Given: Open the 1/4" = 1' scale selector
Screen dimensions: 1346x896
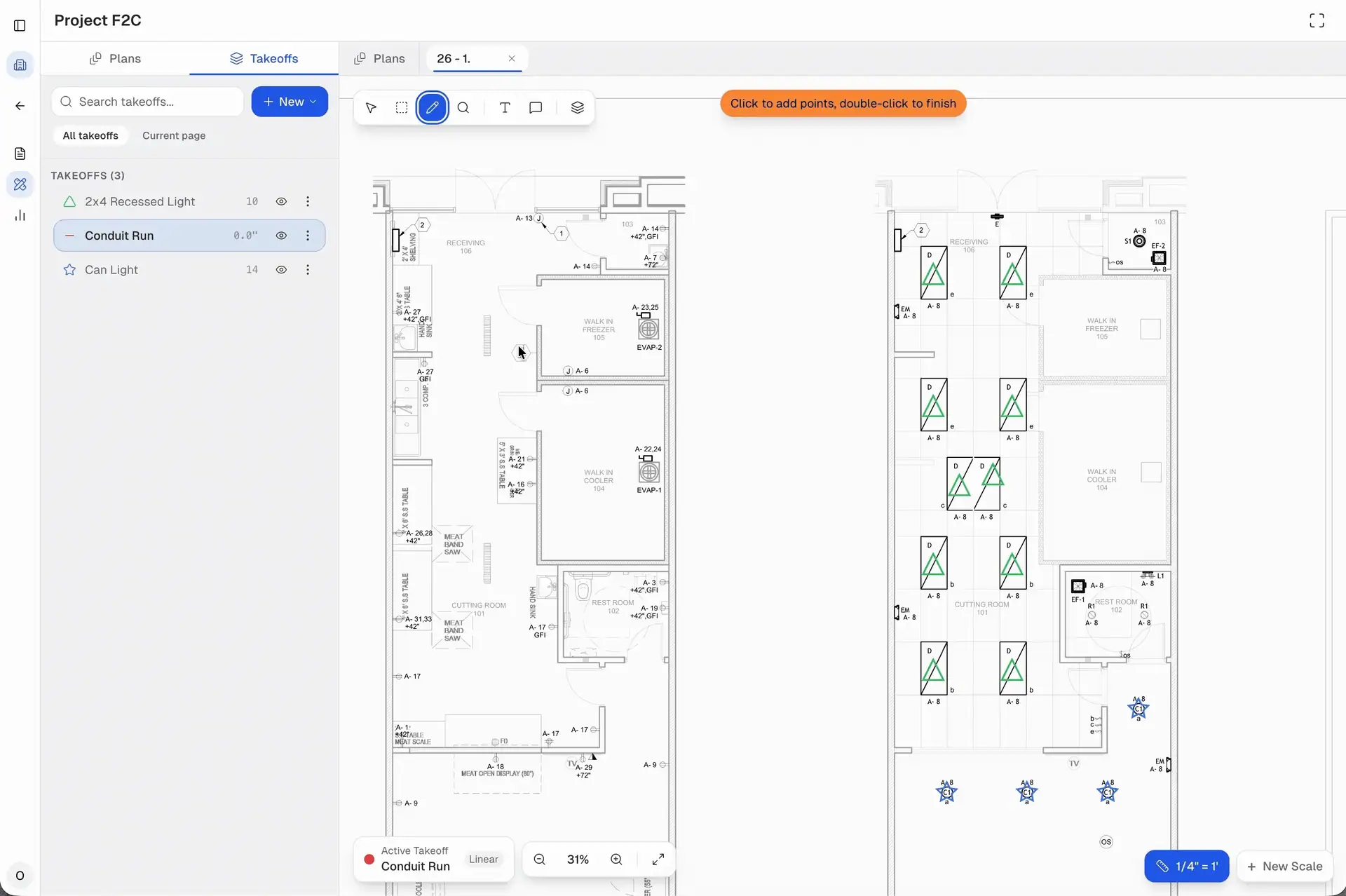Looking at the screenshot, I should [1186, 867].
